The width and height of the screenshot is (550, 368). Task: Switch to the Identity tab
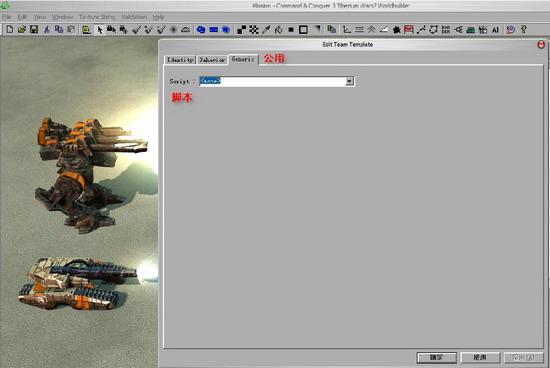180,60
